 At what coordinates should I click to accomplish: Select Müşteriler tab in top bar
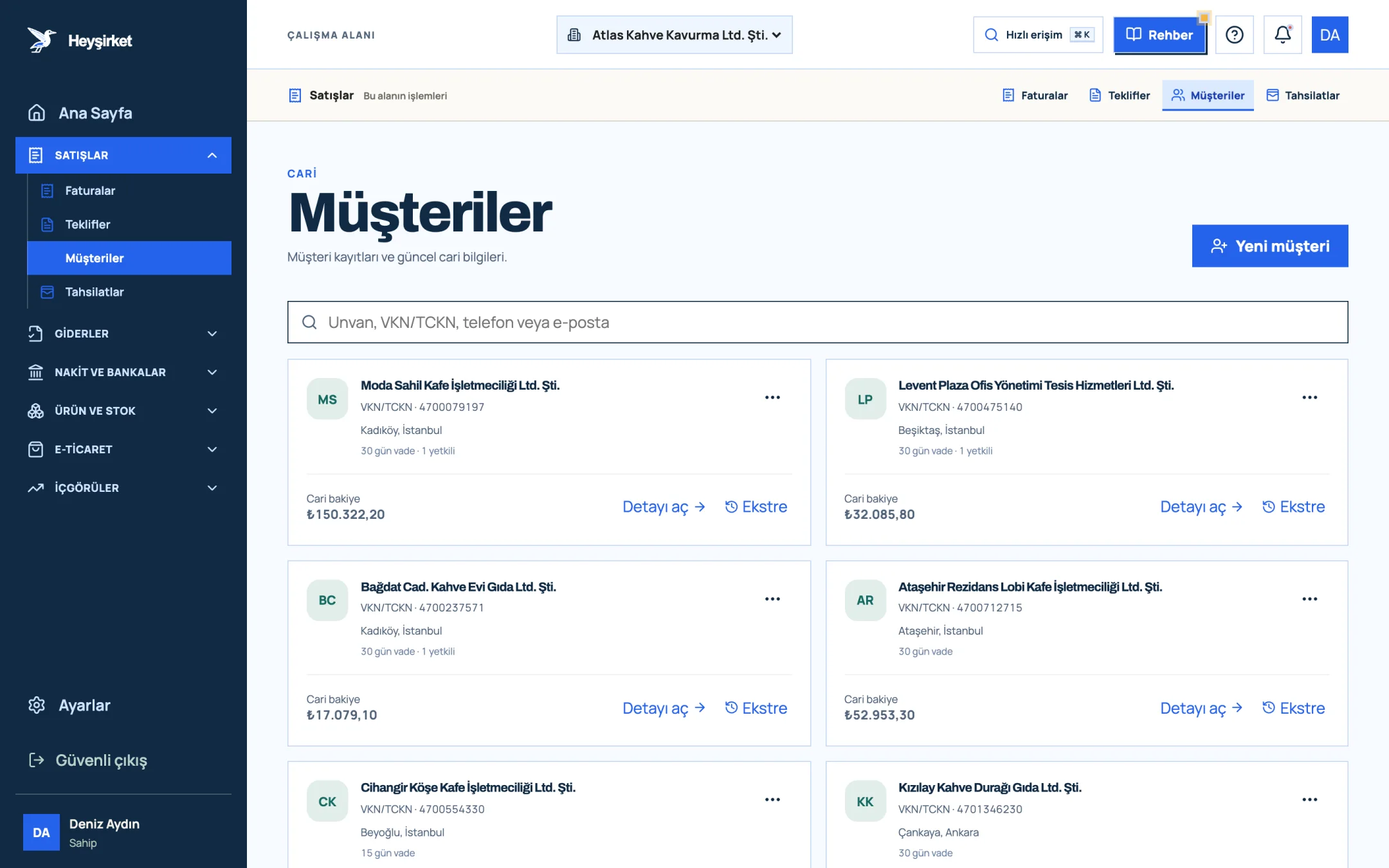(x=1208, y=95)
